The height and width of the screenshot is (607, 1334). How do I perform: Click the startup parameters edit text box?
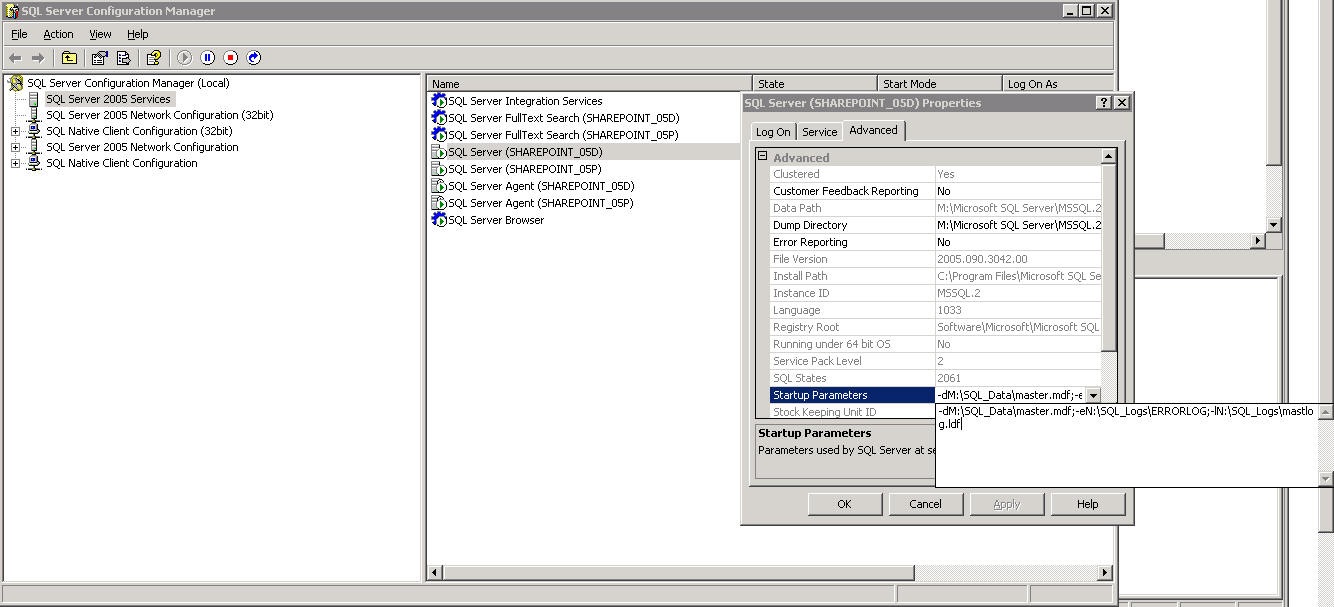coord(1127,445)
